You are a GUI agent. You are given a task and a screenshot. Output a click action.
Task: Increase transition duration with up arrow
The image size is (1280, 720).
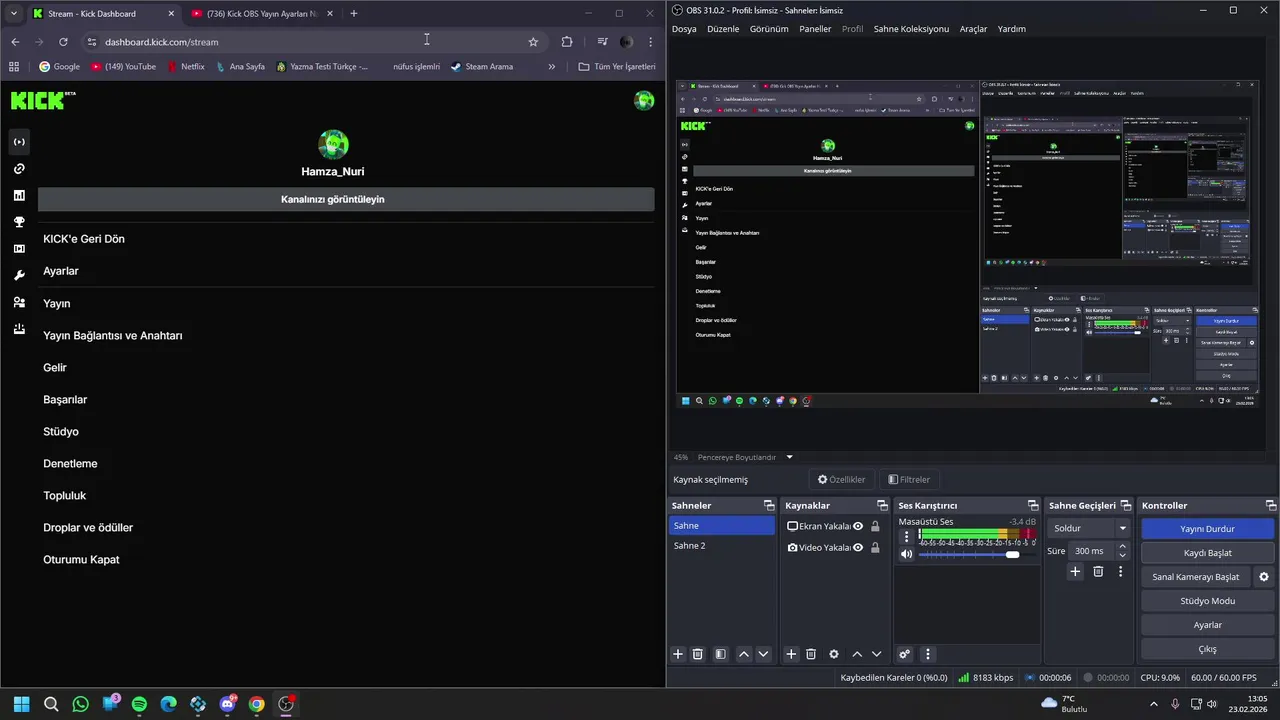(x=1122, y=547)
